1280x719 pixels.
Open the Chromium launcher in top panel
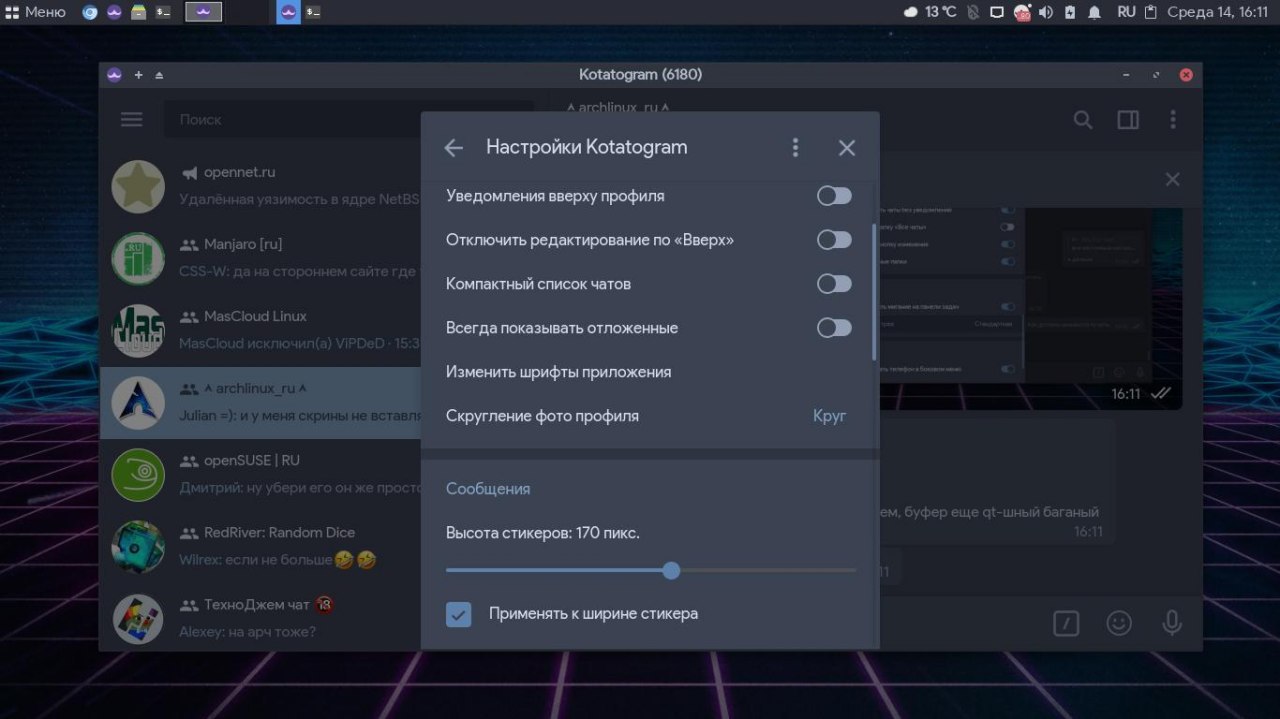[x=90, y=12]
